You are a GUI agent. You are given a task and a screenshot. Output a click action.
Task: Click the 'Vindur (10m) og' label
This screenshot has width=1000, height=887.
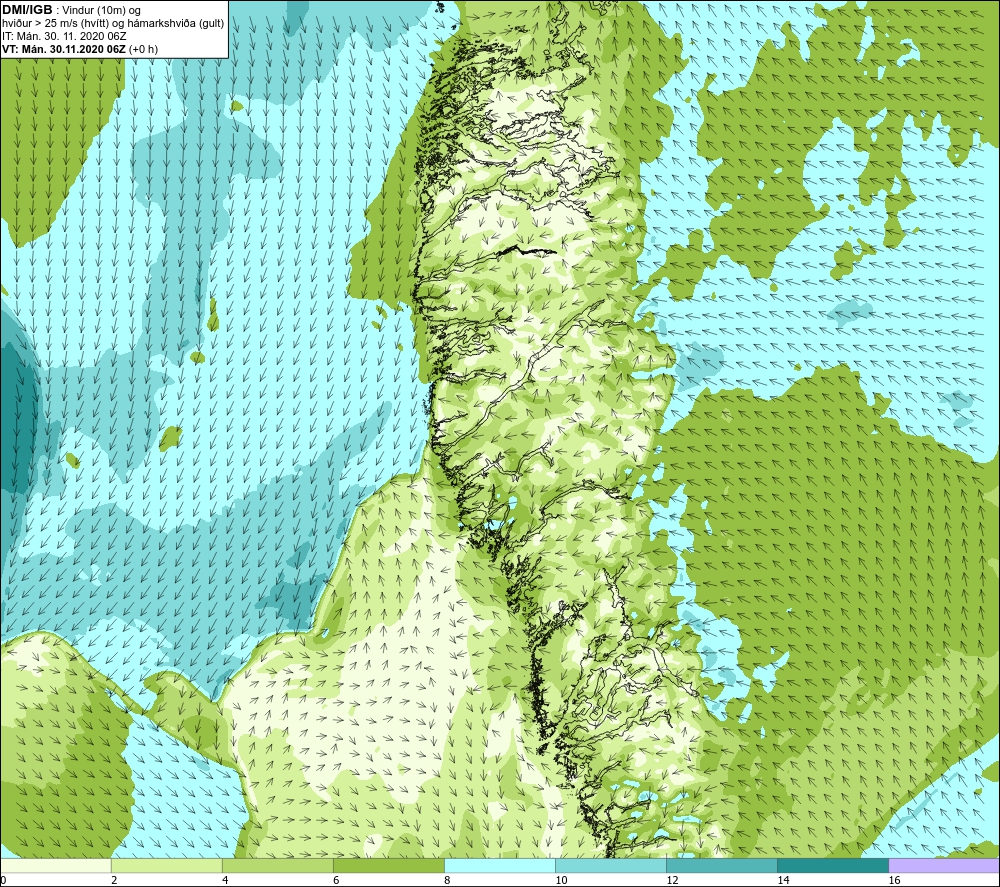[x=101, y=11]
